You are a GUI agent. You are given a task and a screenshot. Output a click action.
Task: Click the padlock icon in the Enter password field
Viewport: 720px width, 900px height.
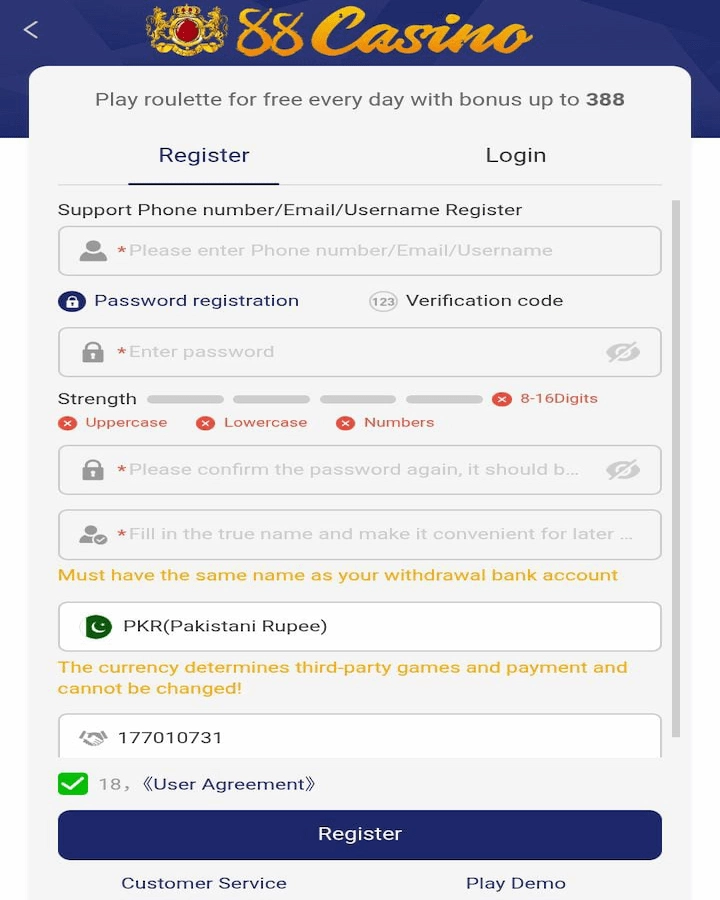93,352
